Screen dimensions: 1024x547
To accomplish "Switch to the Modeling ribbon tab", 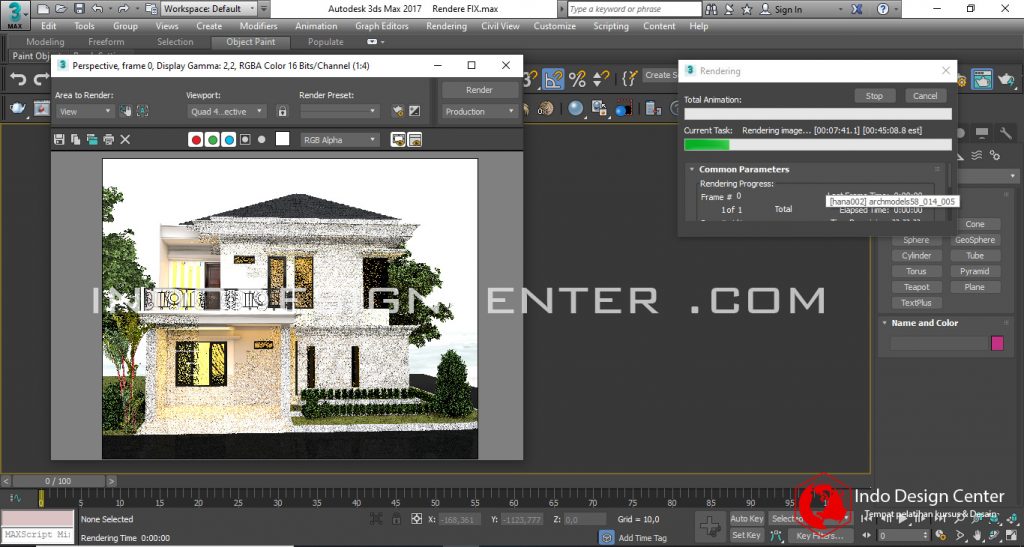I will [x=45, y=42].
